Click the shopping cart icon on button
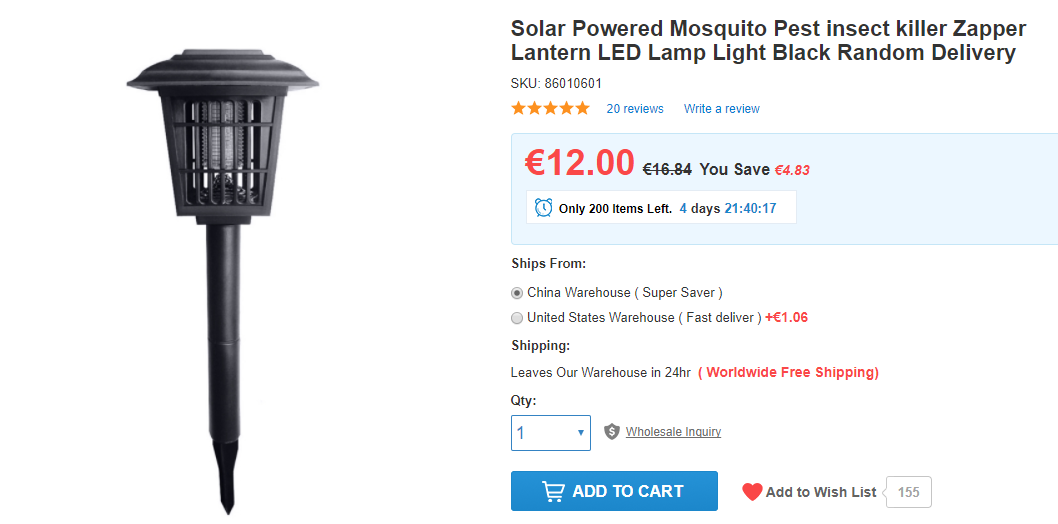Viewport: 1058px width, 524px height. [x=553, y=491]
